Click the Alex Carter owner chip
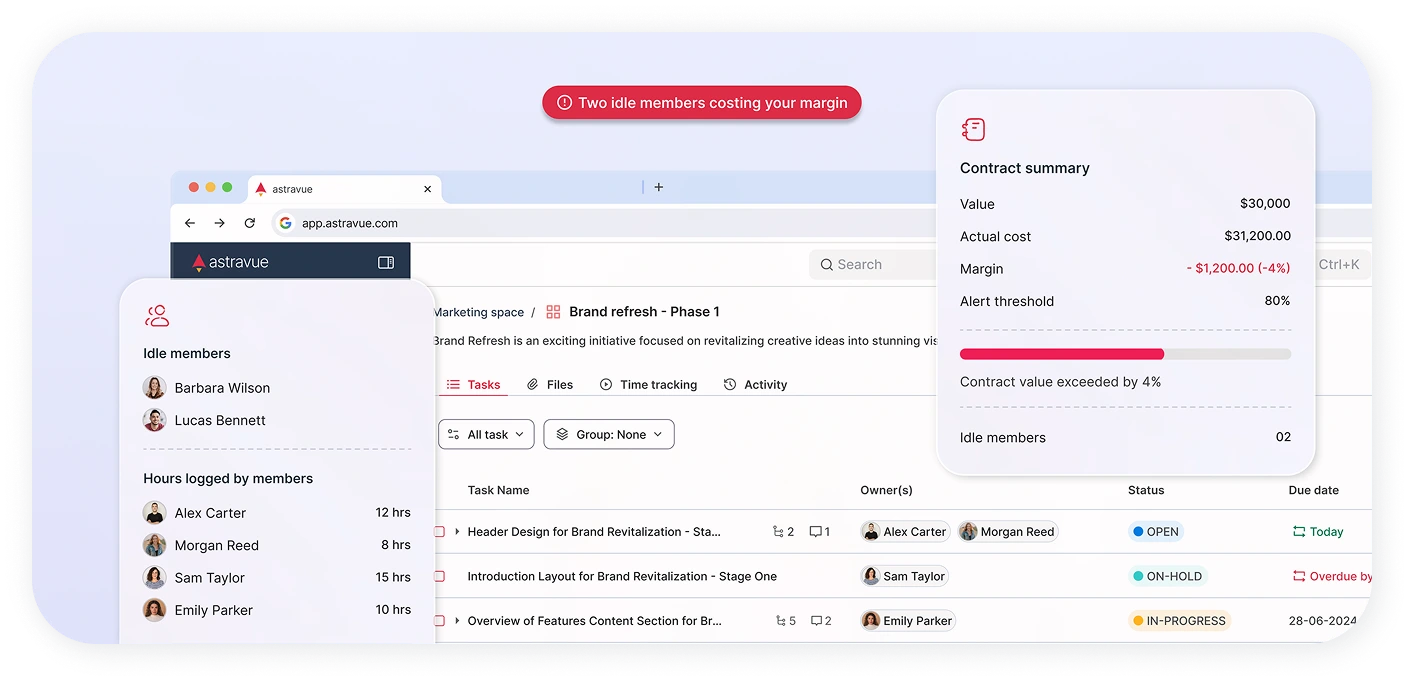Screen dimensions: 1404x676 pos(905,532)
